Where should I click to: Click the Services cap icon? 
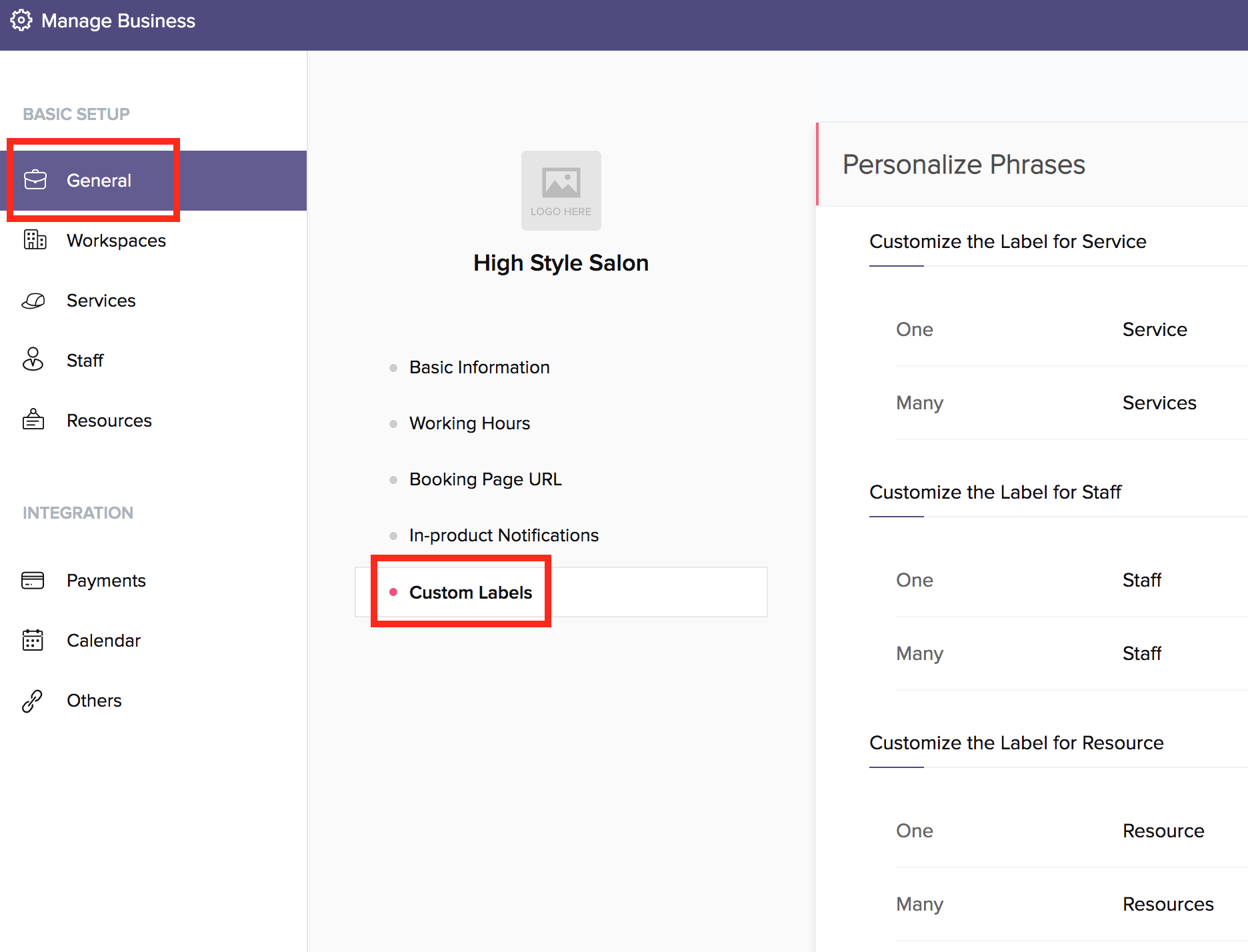(x=33, y=301)
